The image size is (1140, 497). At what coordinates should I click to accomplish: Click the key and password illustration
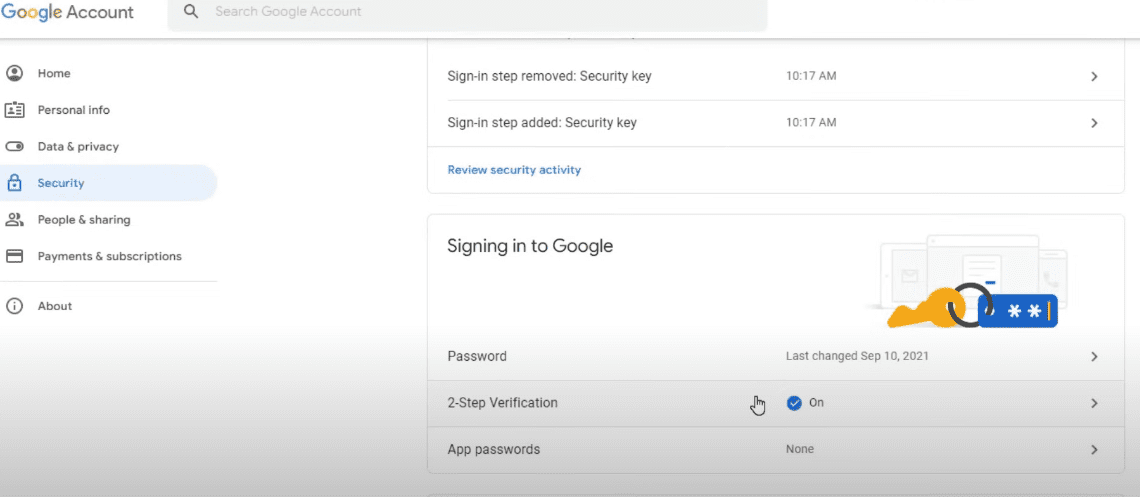[x=968, y=284]
